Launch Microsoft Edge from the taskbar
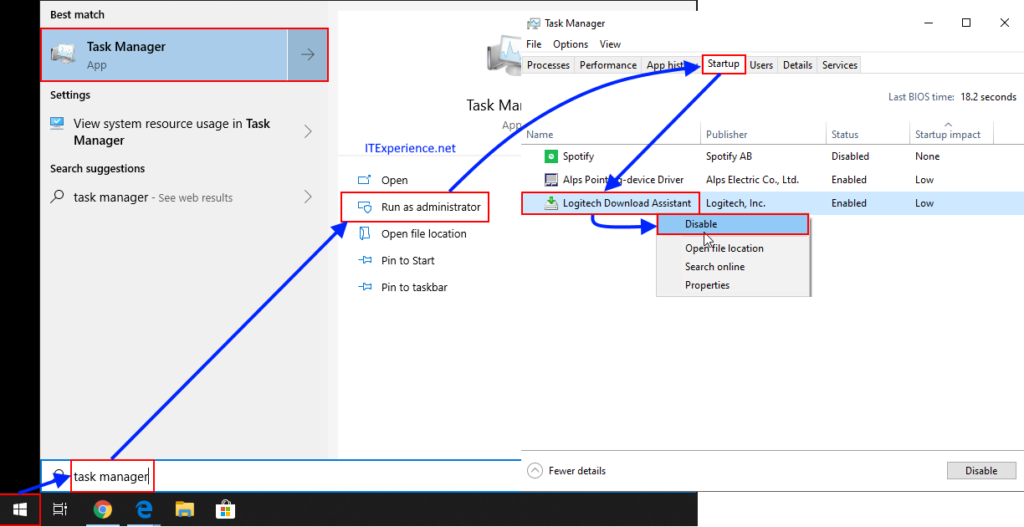The image size is (1024, 527). 144,509
